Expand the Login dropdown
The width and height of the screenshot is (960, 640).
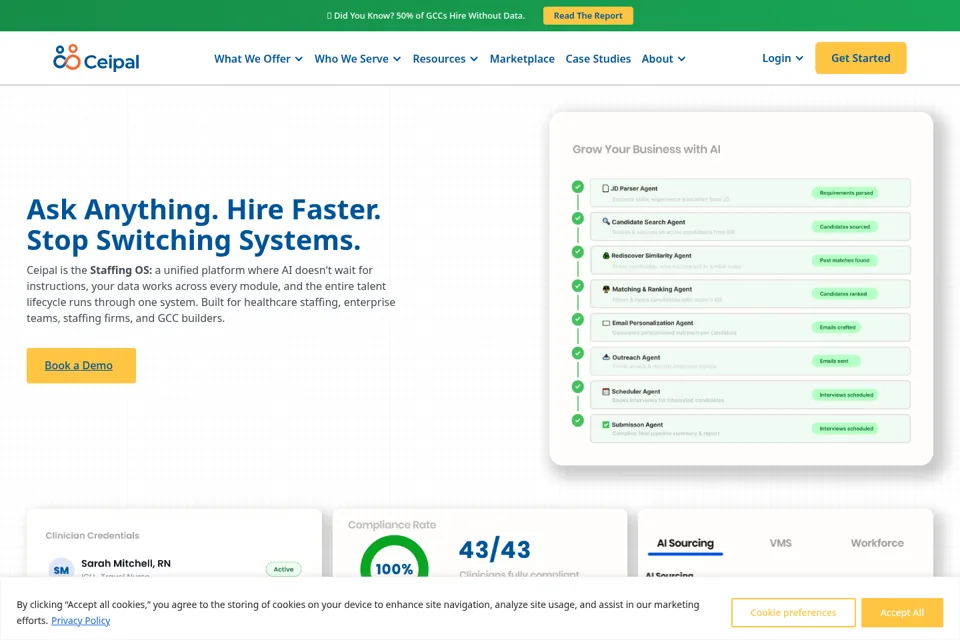782,58
